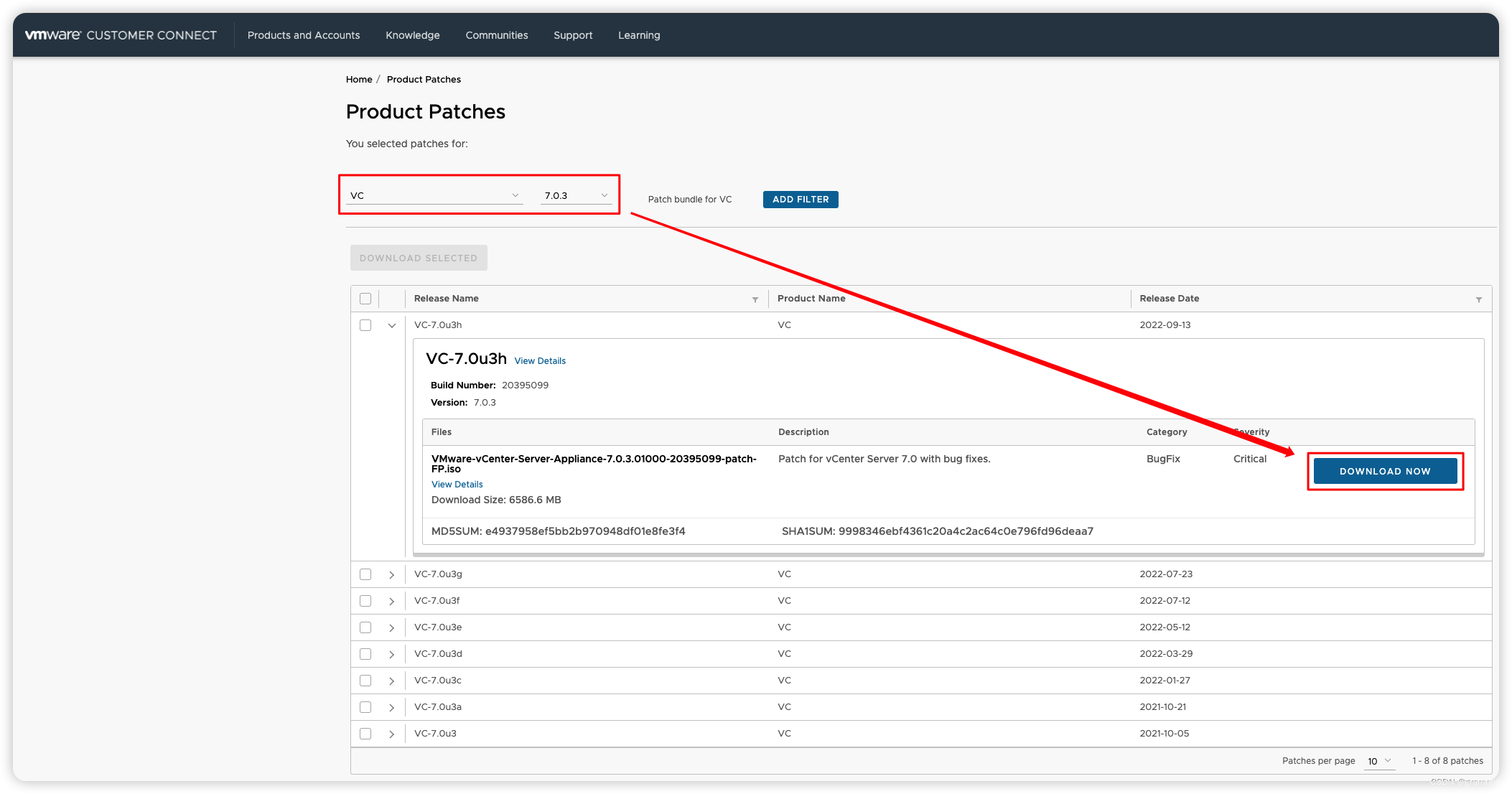The width and height of the screenshot is (1512, 794).
Task: Open the Products and Accounts menu
Action: pyautogui.click(x=303, y=35)
